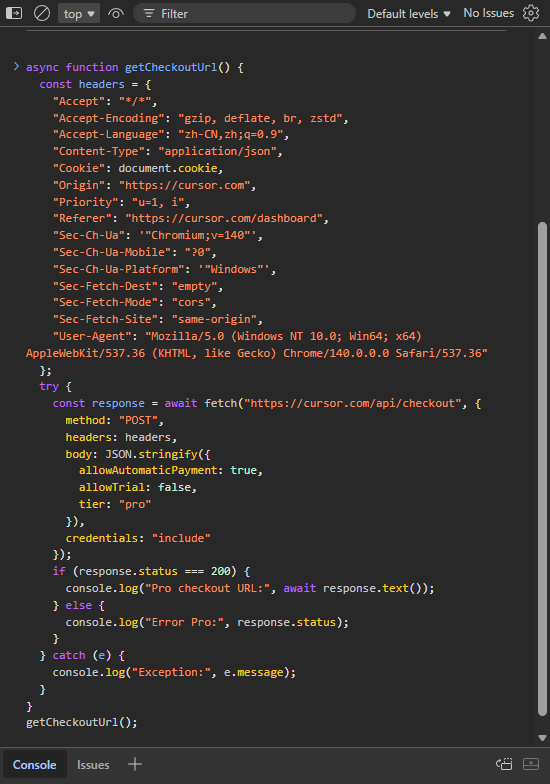Click the "Sec-Ch-Ua-Platform" header key
The height and width of the screenshot is (784, 550).
[118, 269]
